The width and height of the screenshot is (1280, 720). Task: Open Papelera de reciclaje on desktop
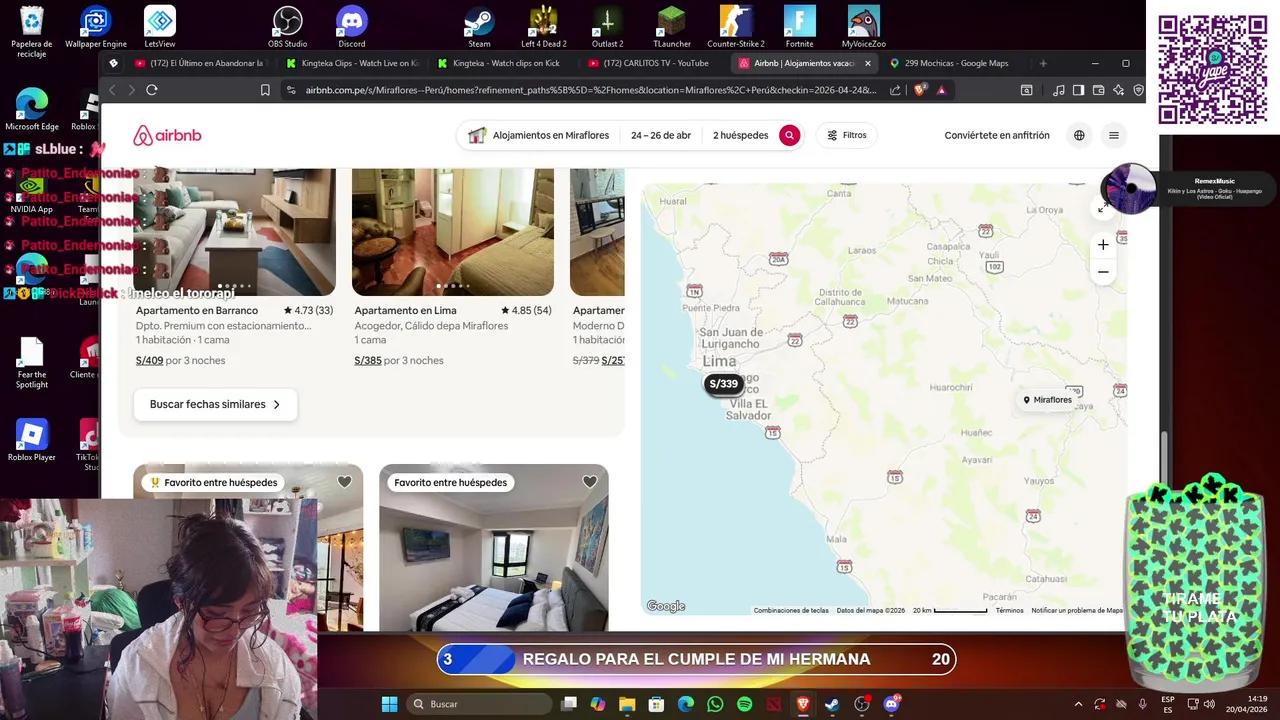pos(32,32)
